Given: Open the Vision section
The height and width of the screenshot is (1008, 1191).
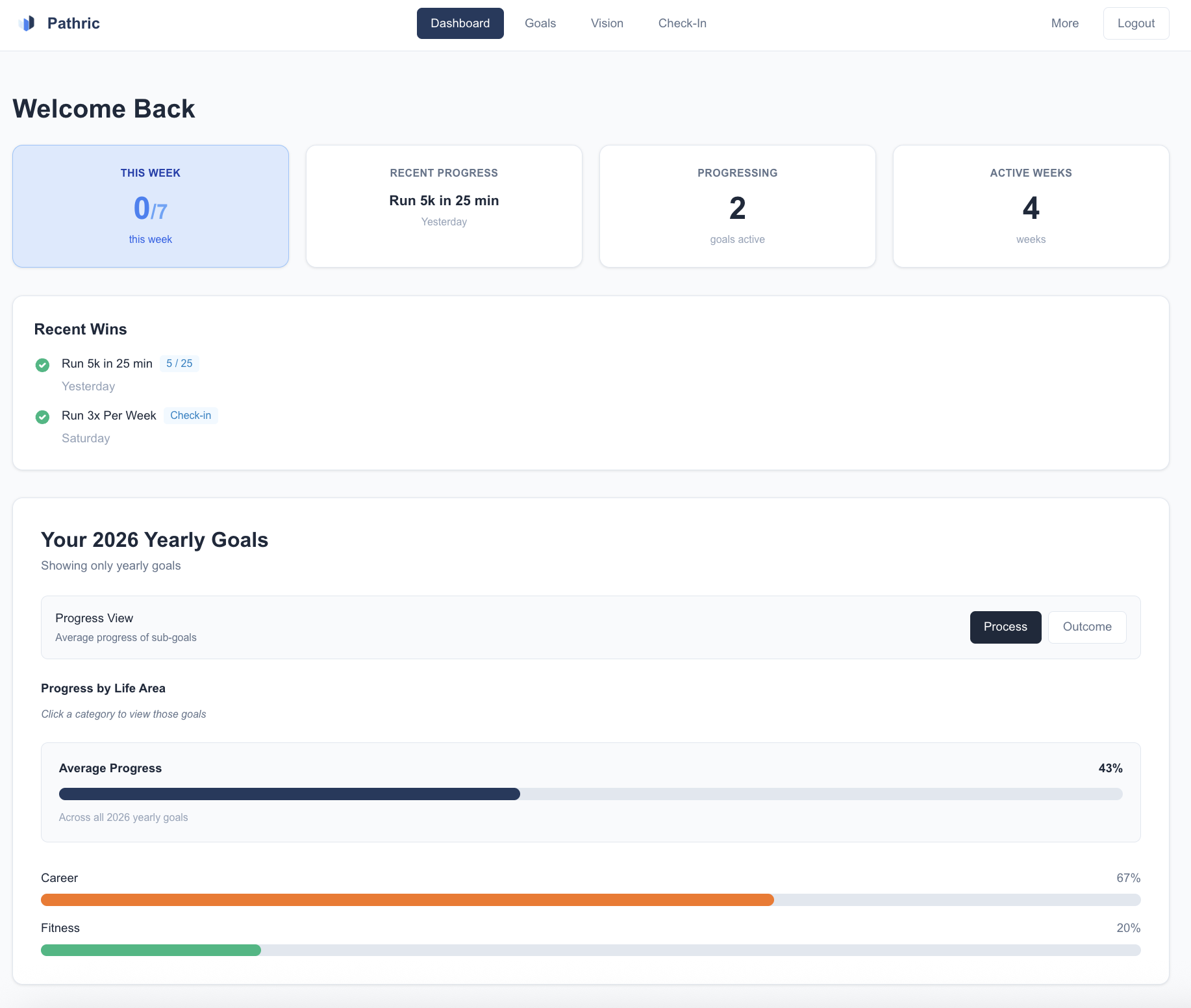Looking at the screenshot, I should (607, 23).
